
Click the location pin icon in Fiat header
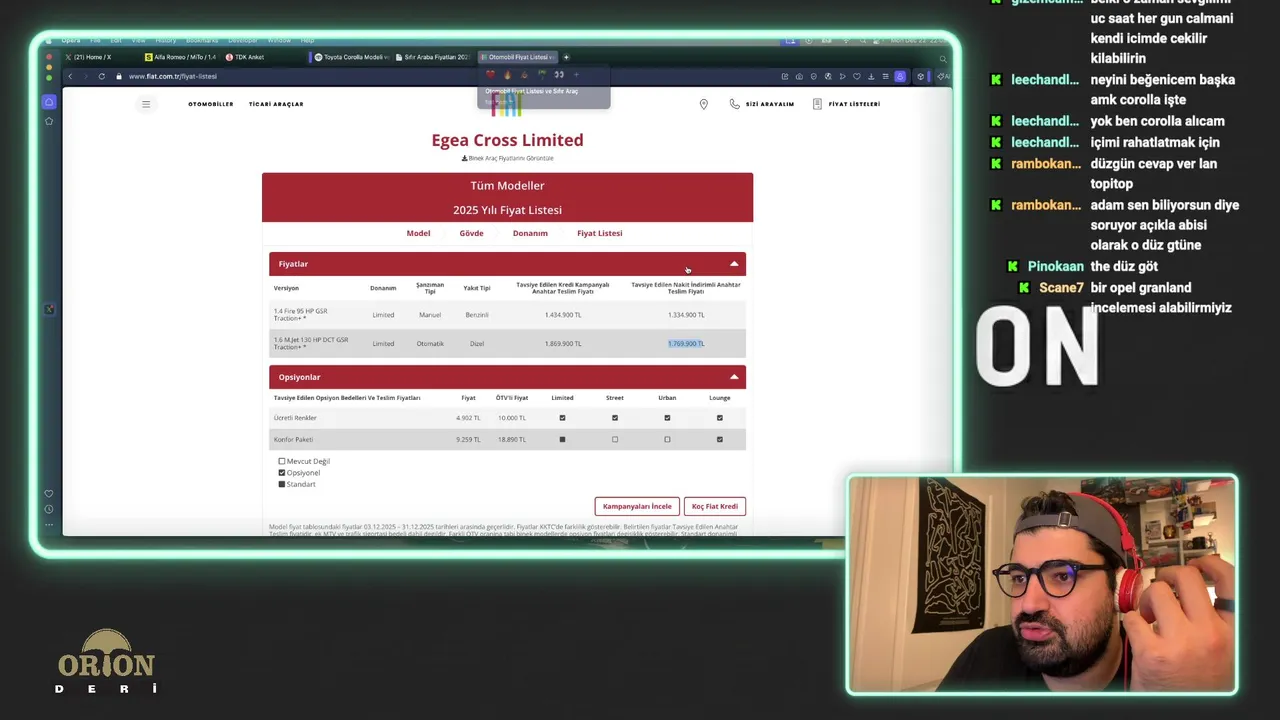pyautogui.click(x=703, y=104)
